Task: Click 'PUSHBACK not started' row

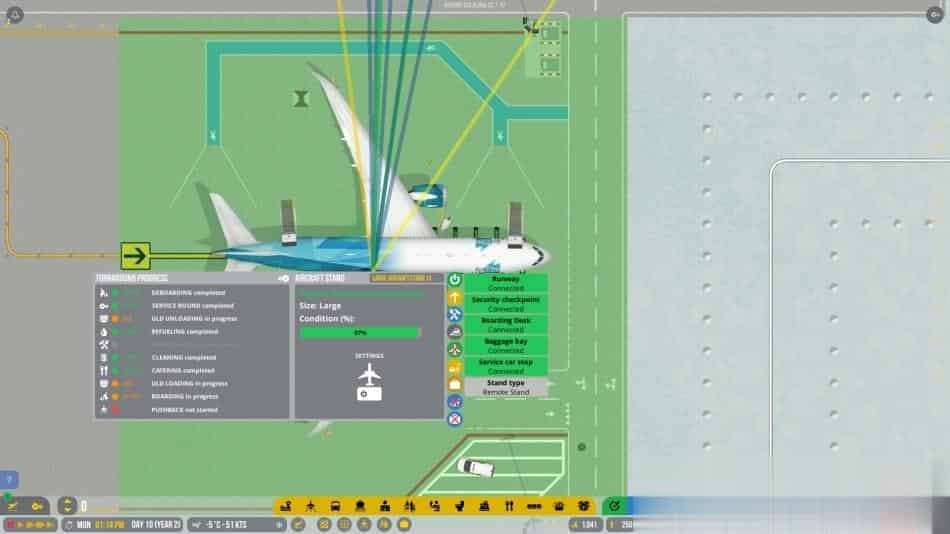Action: (x=191, y=410)
